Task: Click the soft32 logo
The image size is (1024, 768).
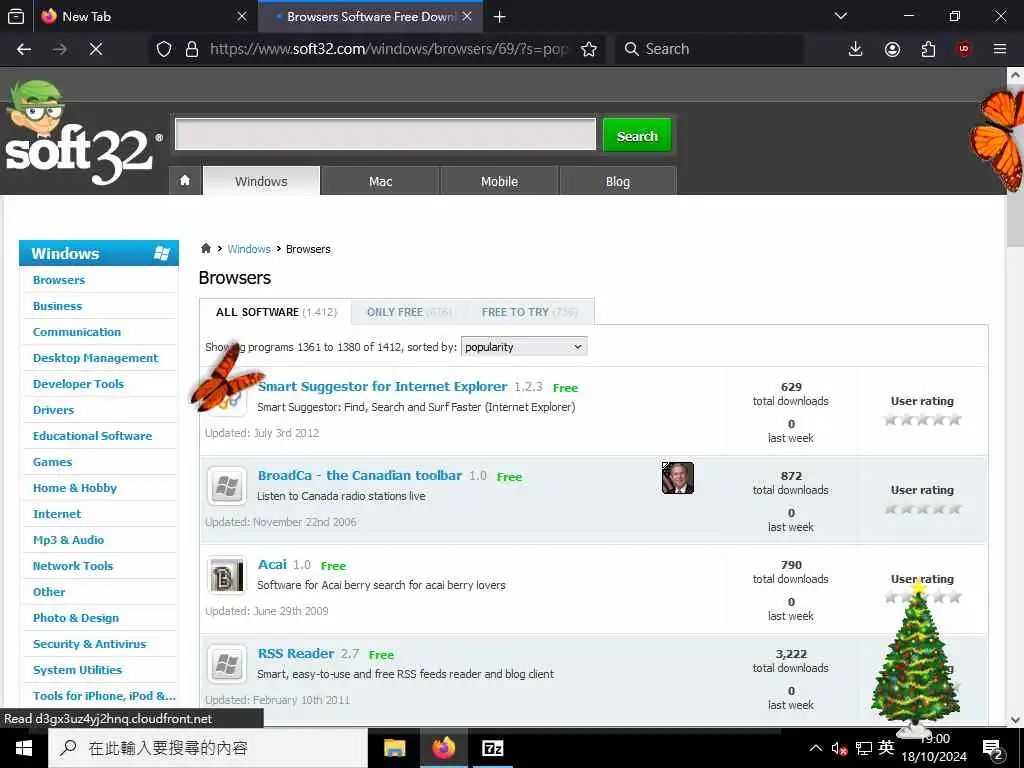Action: (82, 134)
